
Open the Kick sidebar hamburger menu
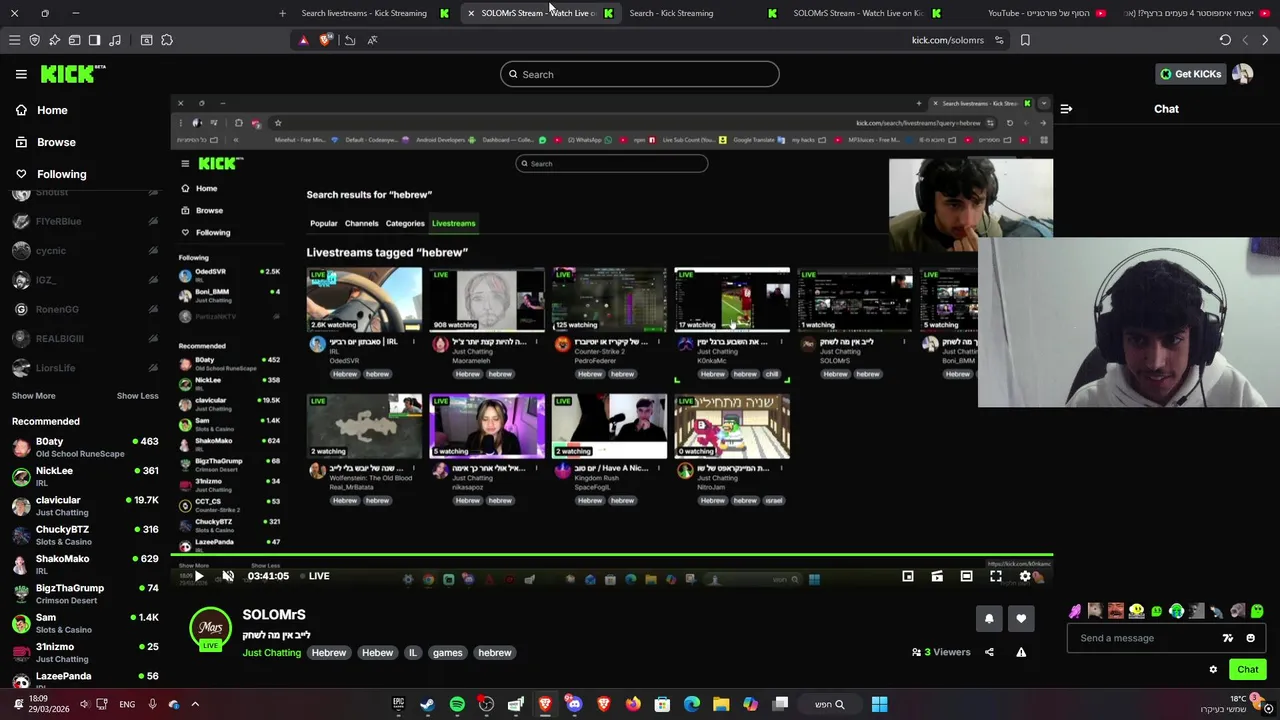(21, 74)
